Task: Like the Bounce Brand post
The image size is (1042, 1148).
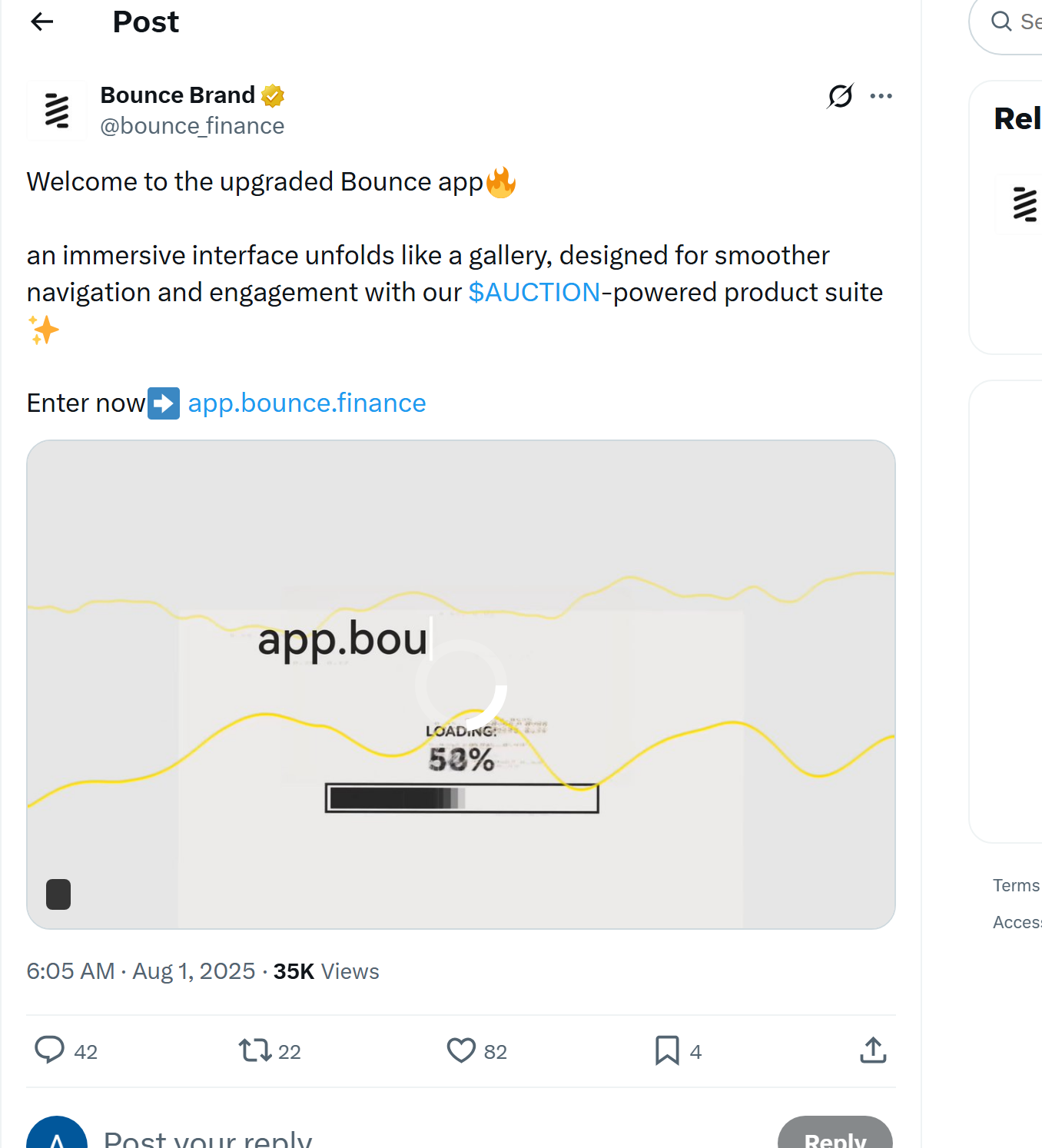Action: 460,1050
